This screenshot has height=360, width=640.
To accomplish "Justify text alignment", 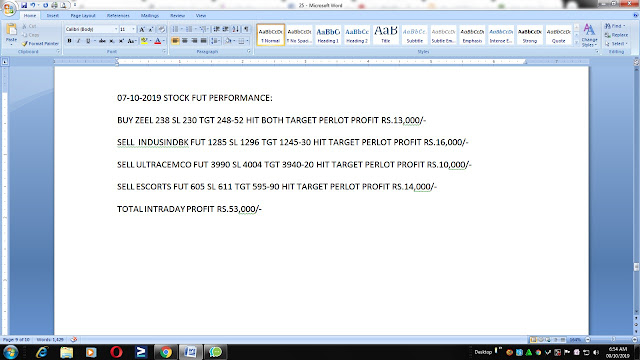I will coord(203,41).
